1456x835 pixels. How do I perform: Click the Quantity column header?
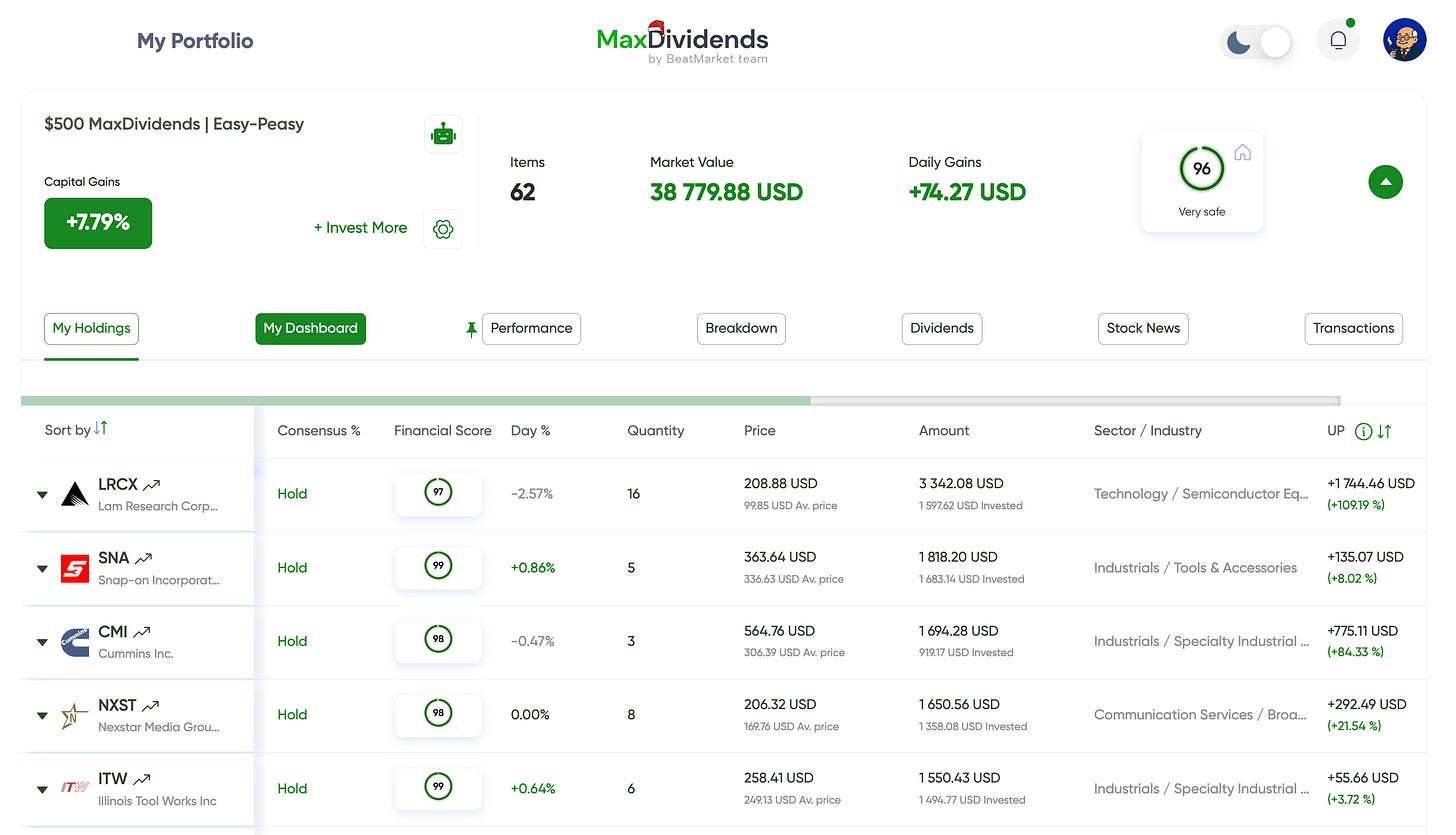click(656, 431)
